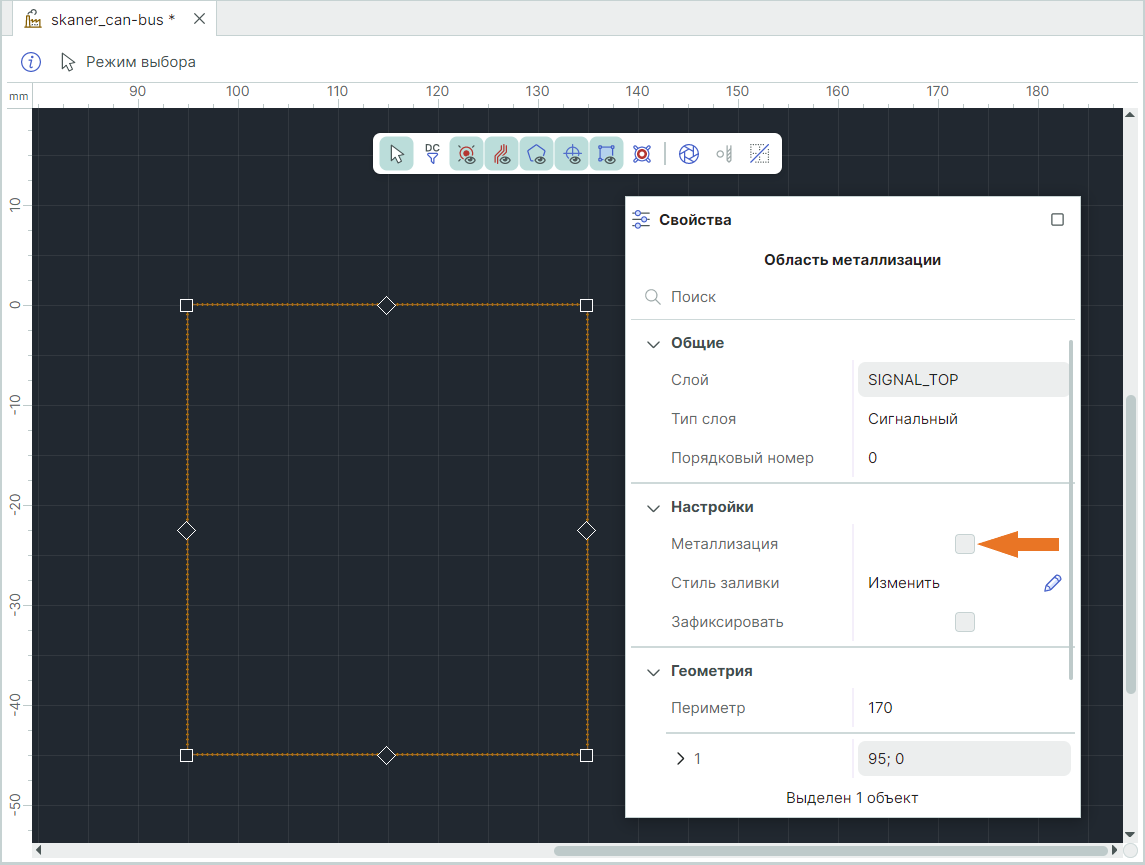Collapse the Общие section
This screenshot has height=865, width=1145.
(x=654, y=344)
